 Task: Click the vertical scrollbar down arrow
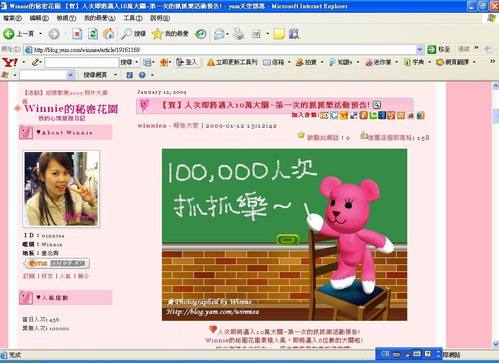pos(496,343)
